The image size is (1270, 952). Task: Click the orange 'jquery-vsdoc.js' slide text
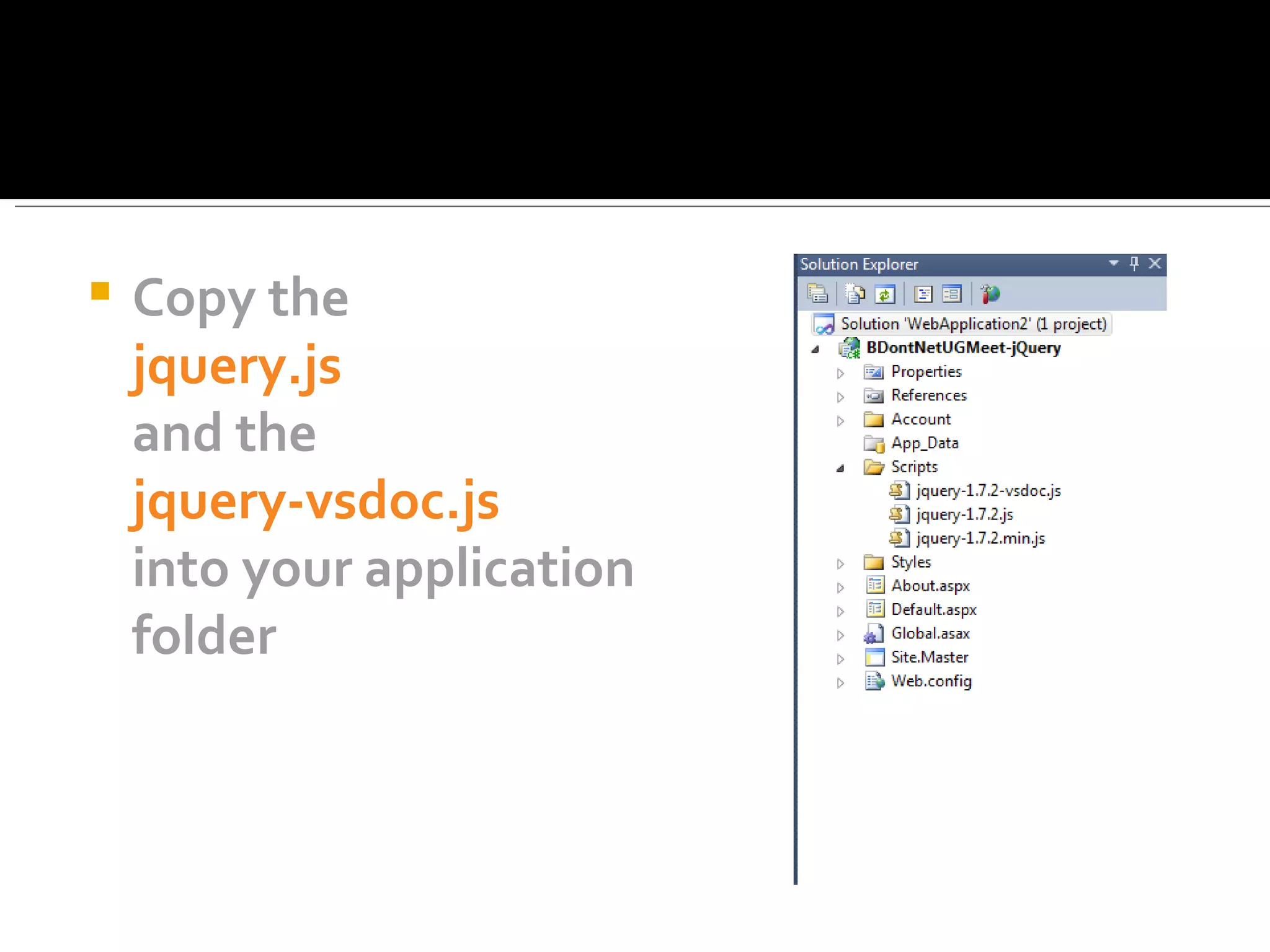tap(315, 502)
